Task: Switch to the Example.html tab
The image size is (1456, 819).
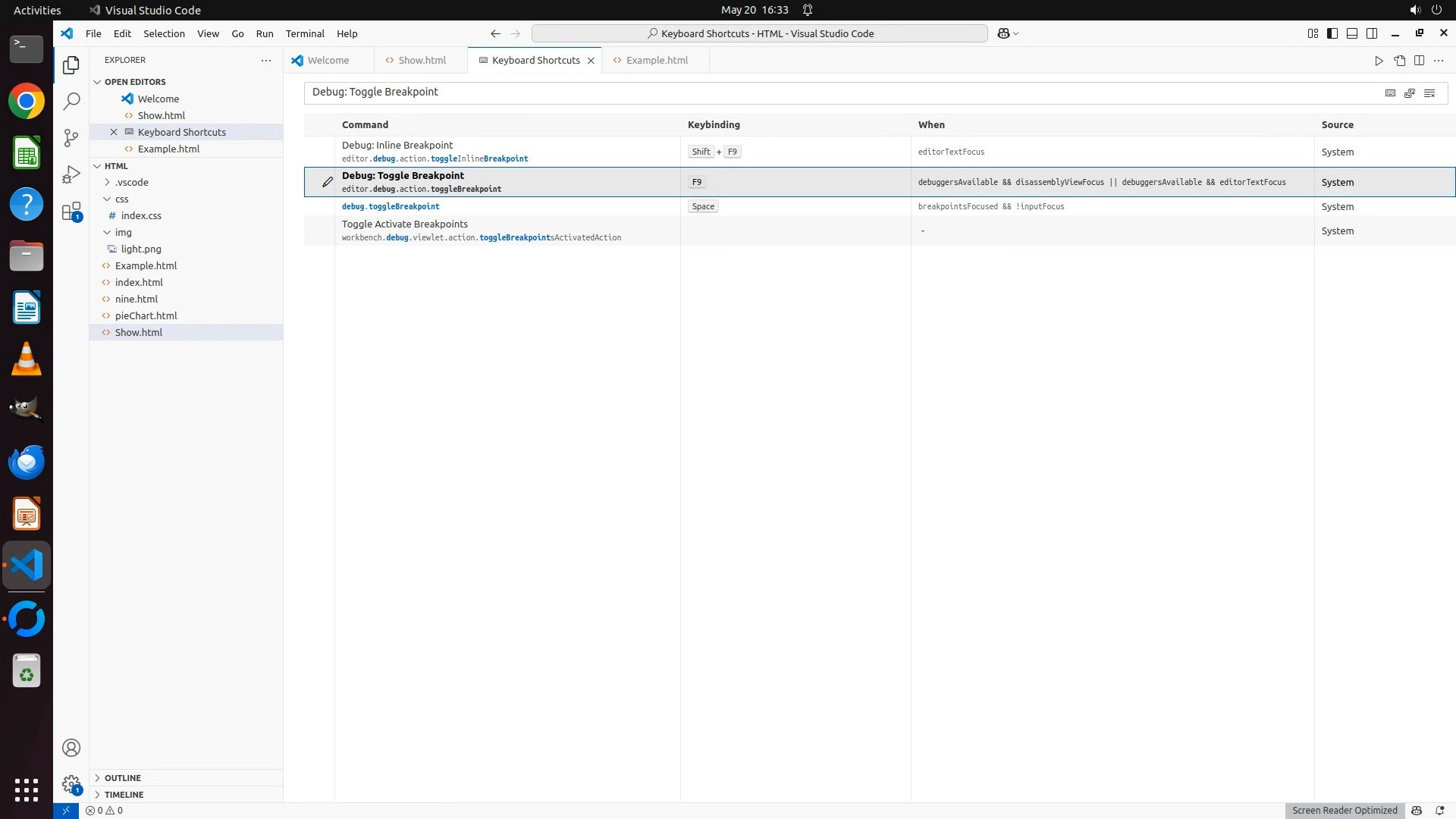Action: click(657, 60)
